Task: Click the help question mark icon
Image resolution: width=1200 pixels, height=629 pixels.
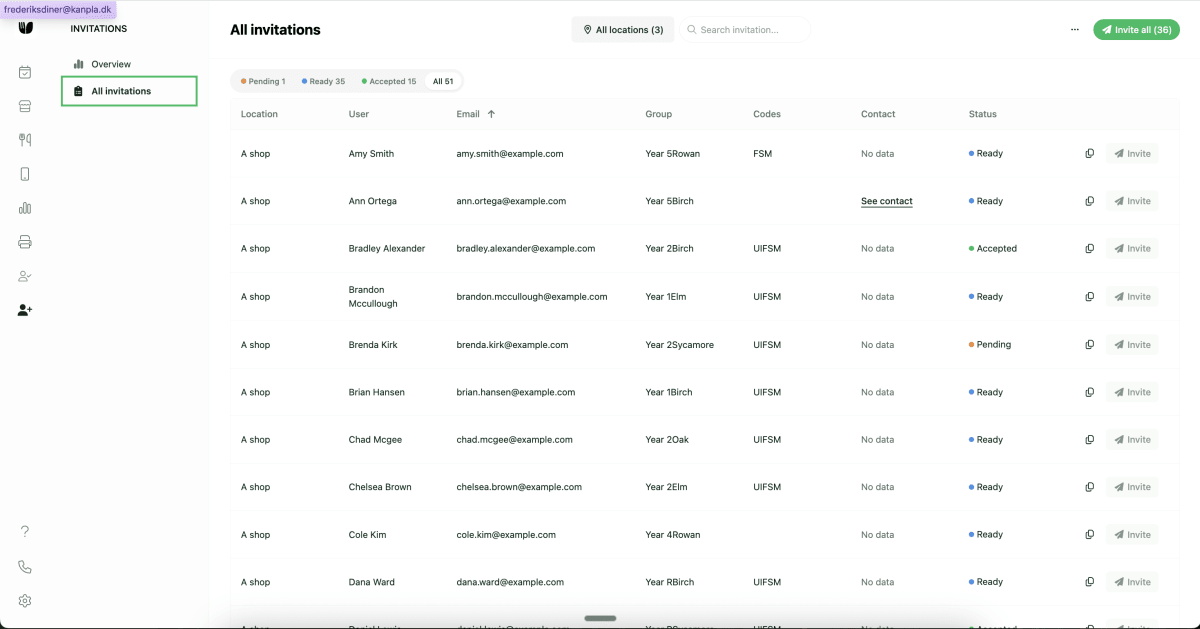Action: [25, 532]
